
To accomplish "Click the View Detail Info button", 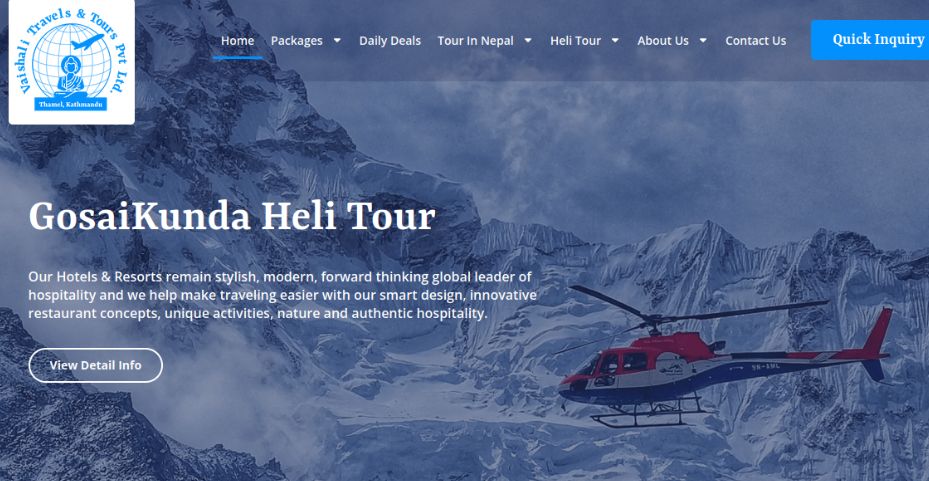I will pos(95,365).
